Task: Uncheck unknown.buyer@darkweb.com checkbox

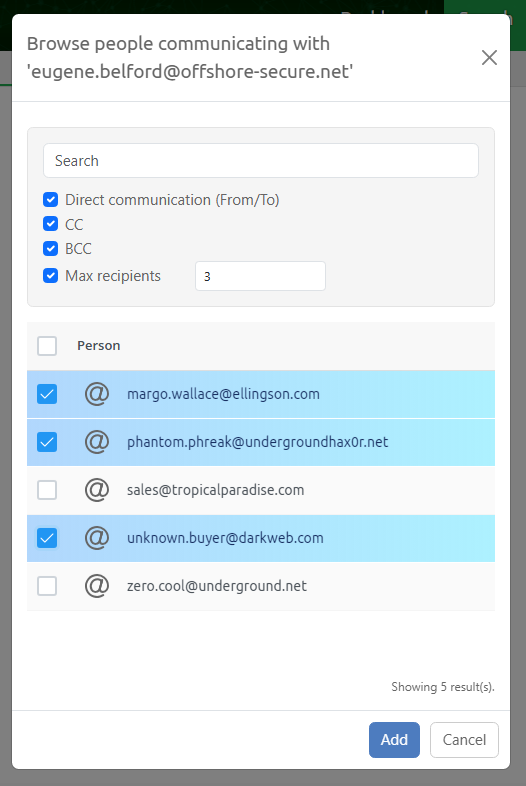Action: pos(47,538)
